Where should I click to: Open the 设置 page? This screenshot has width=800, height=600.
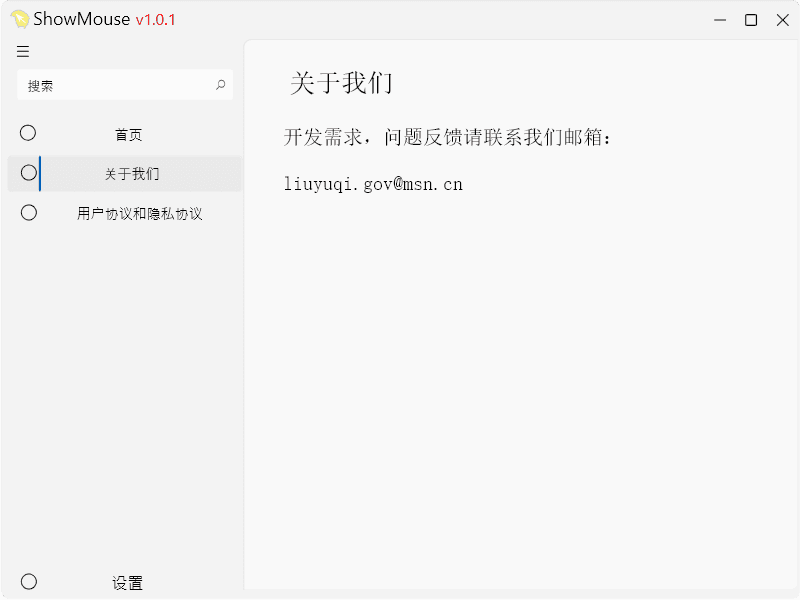coord(125,582)
